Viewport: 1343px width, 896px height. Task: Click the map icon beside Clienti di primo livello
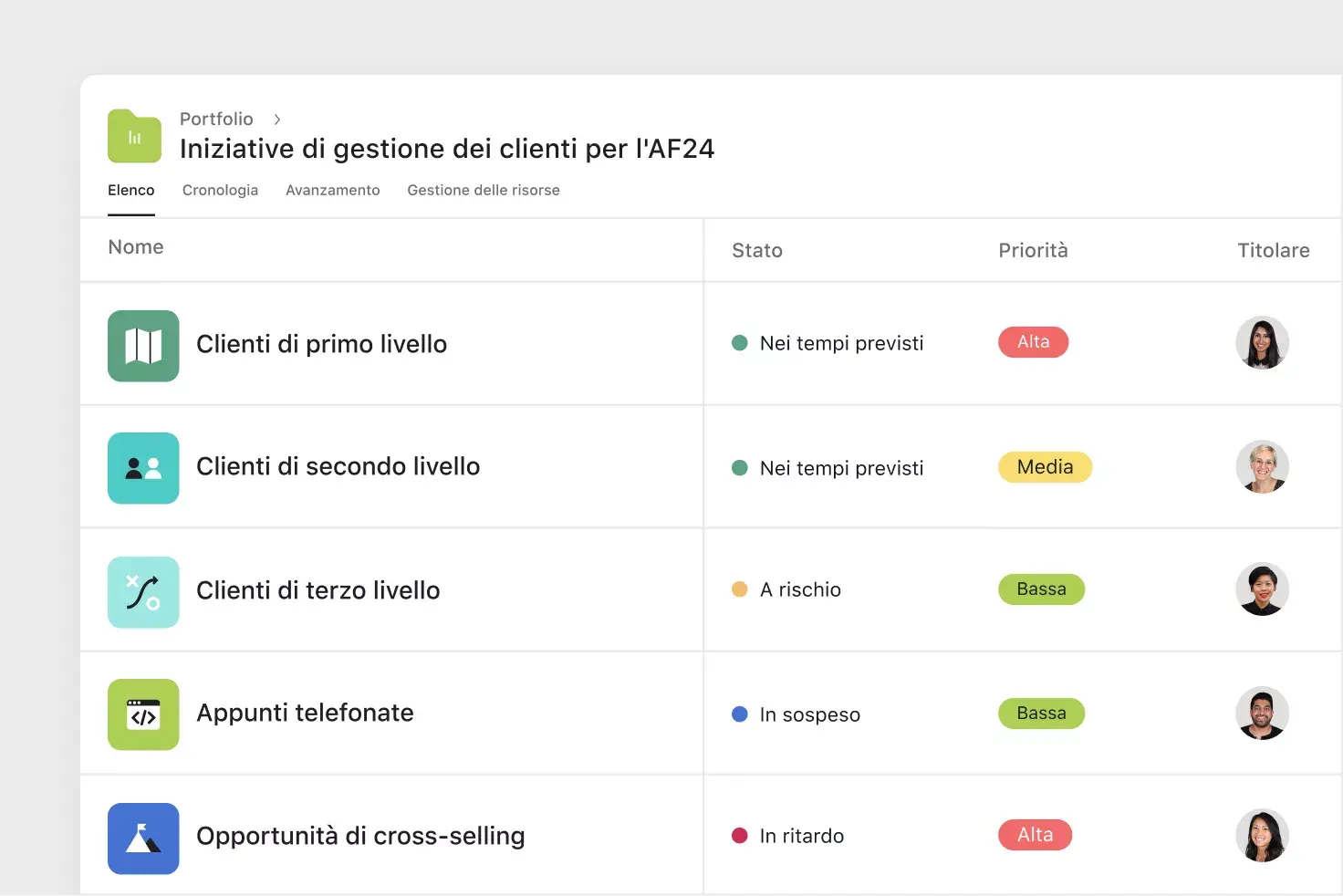pos(143,346)
